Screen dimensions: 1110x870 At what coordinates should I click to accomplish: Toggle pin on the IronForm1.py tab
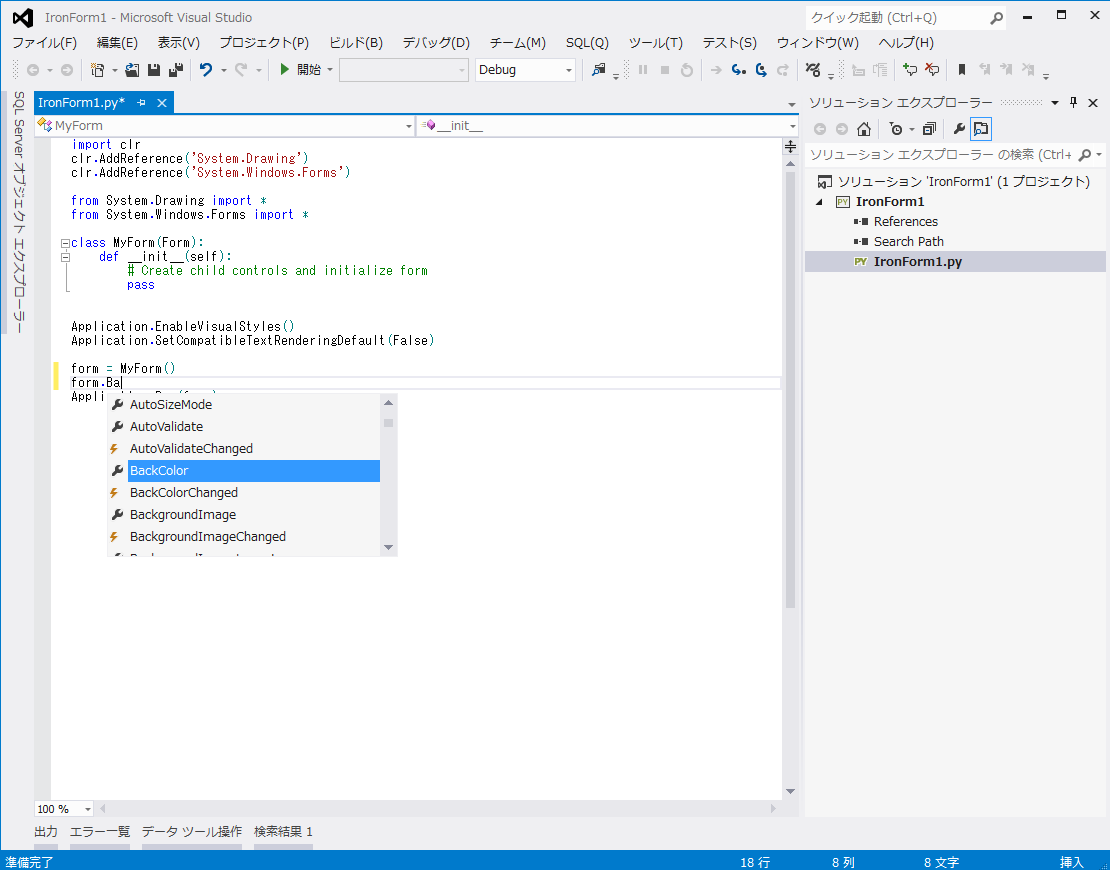coord(142,103)
